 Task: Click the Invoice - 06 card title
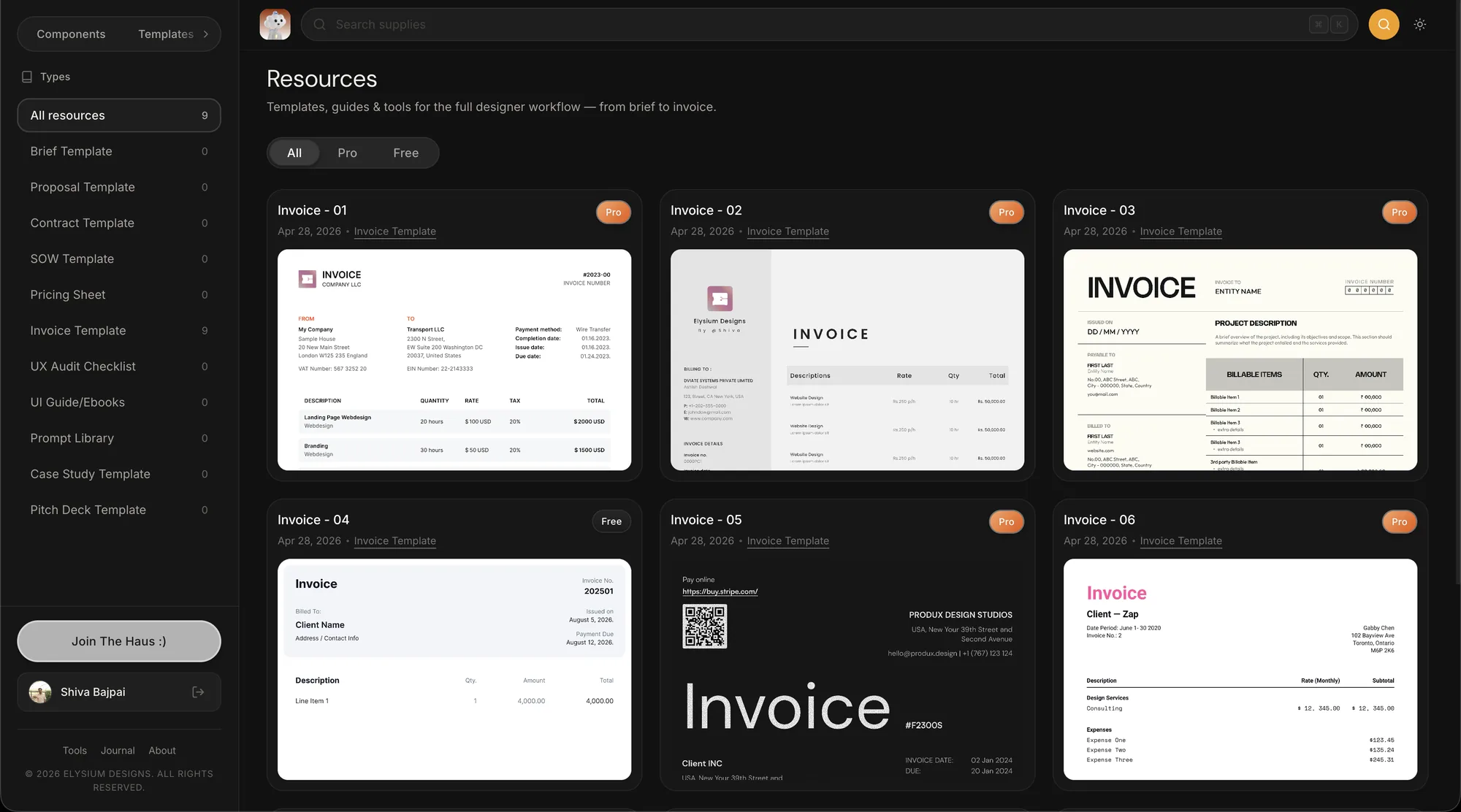pos(1099,520)
